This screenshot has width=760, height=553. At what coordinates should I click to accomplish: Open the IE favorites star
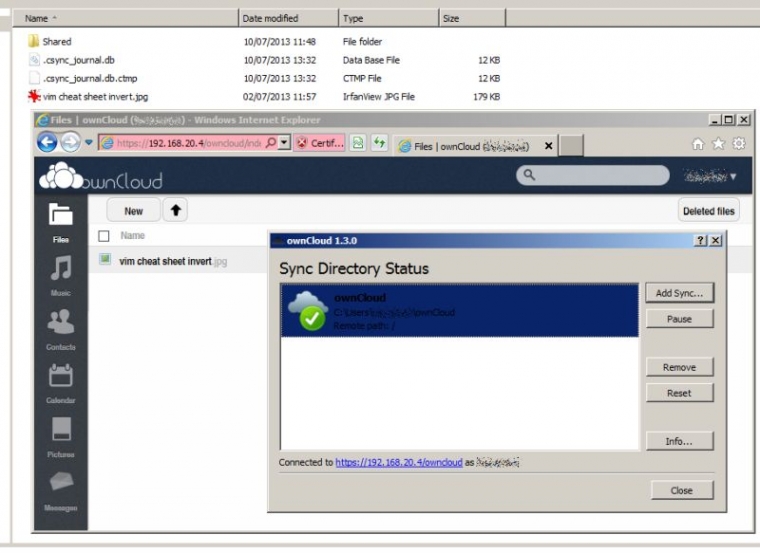(718, 144)
